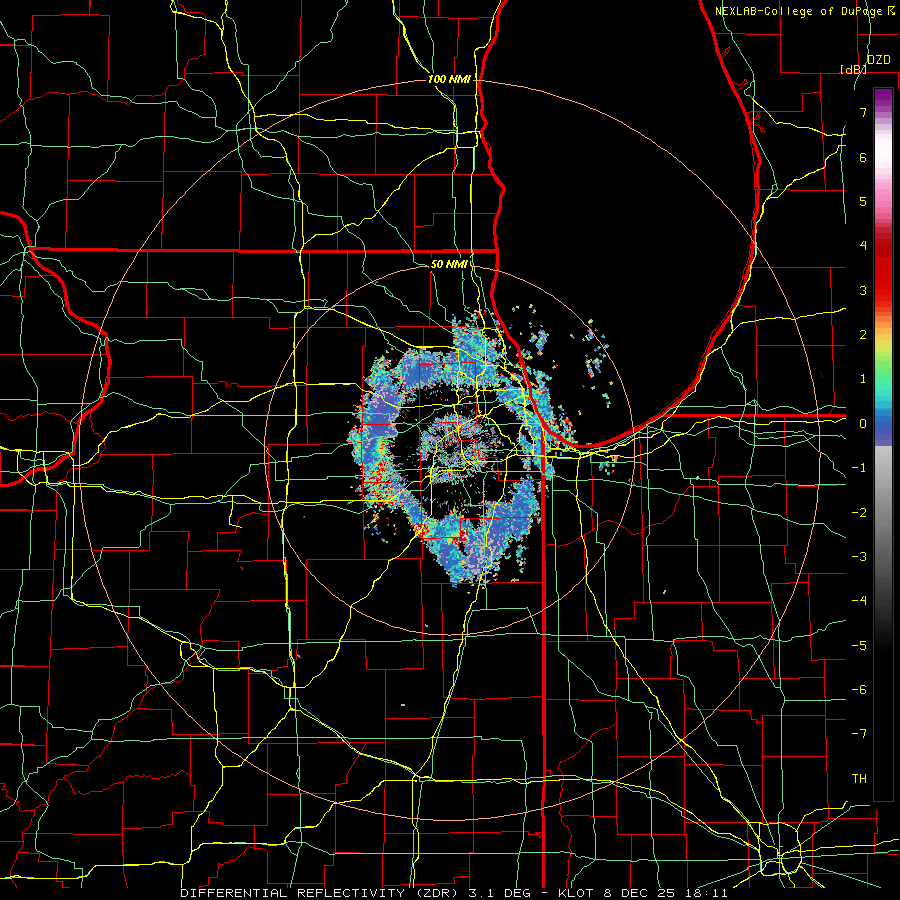Click the TH label below the scale
This screenshot has height=900, width=900.
(x=859, y=779)
